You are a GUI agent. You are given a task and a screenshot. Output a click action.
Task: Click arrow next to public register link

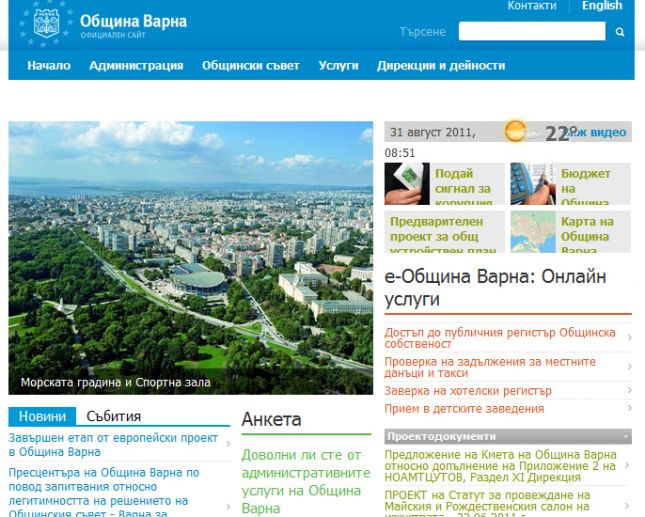point(629,338)
